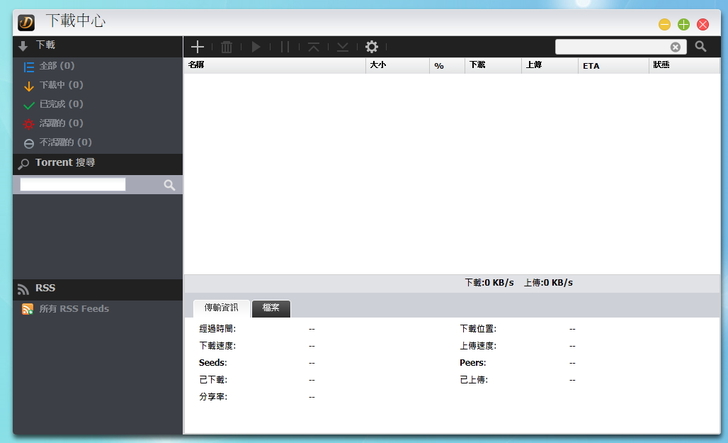Image resolution: width=728 pixels, height=443 pixels.
Task: Click the Torrent search input field
Action: (x=73, y=185)
